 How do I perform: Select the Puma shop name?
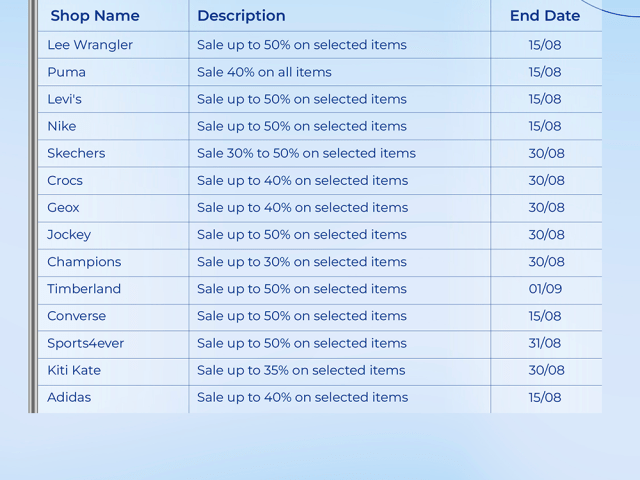tap(67, 72)
